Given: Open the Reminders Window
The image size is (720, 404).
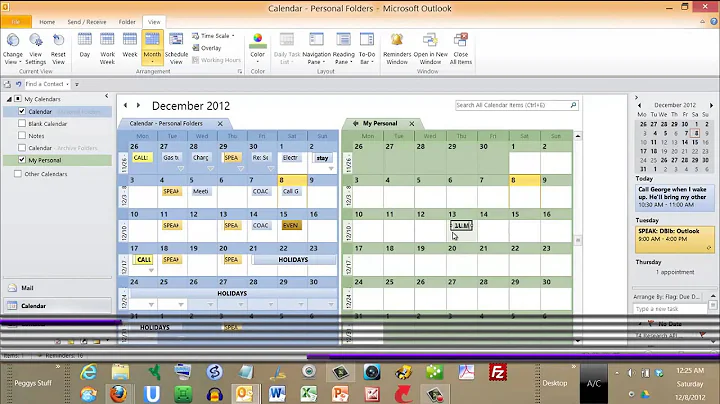Looking at the screenshot, I should [x=397, y=49].
